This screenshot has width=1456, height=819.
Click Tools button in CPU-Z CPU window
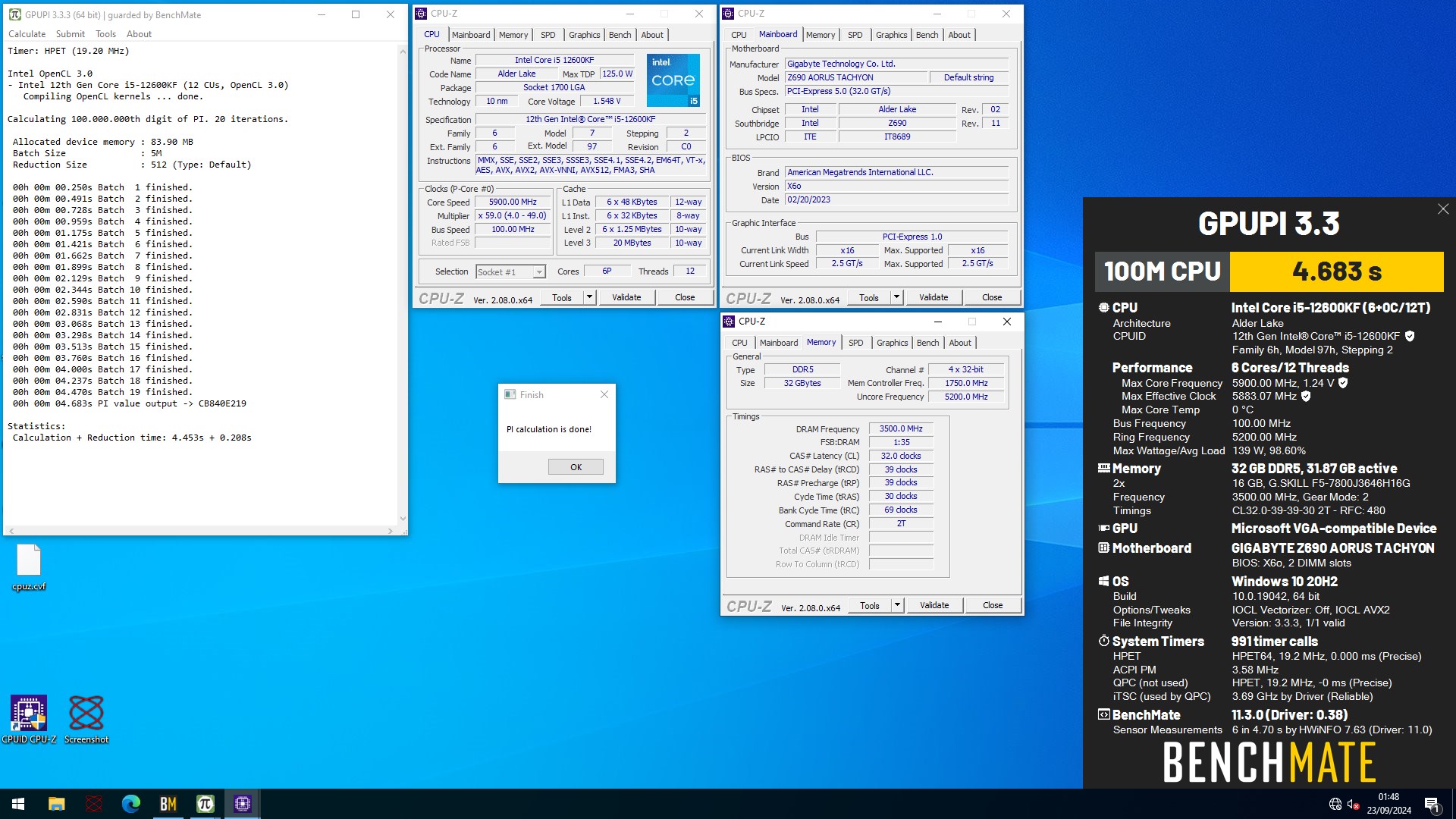coord(562,297)
